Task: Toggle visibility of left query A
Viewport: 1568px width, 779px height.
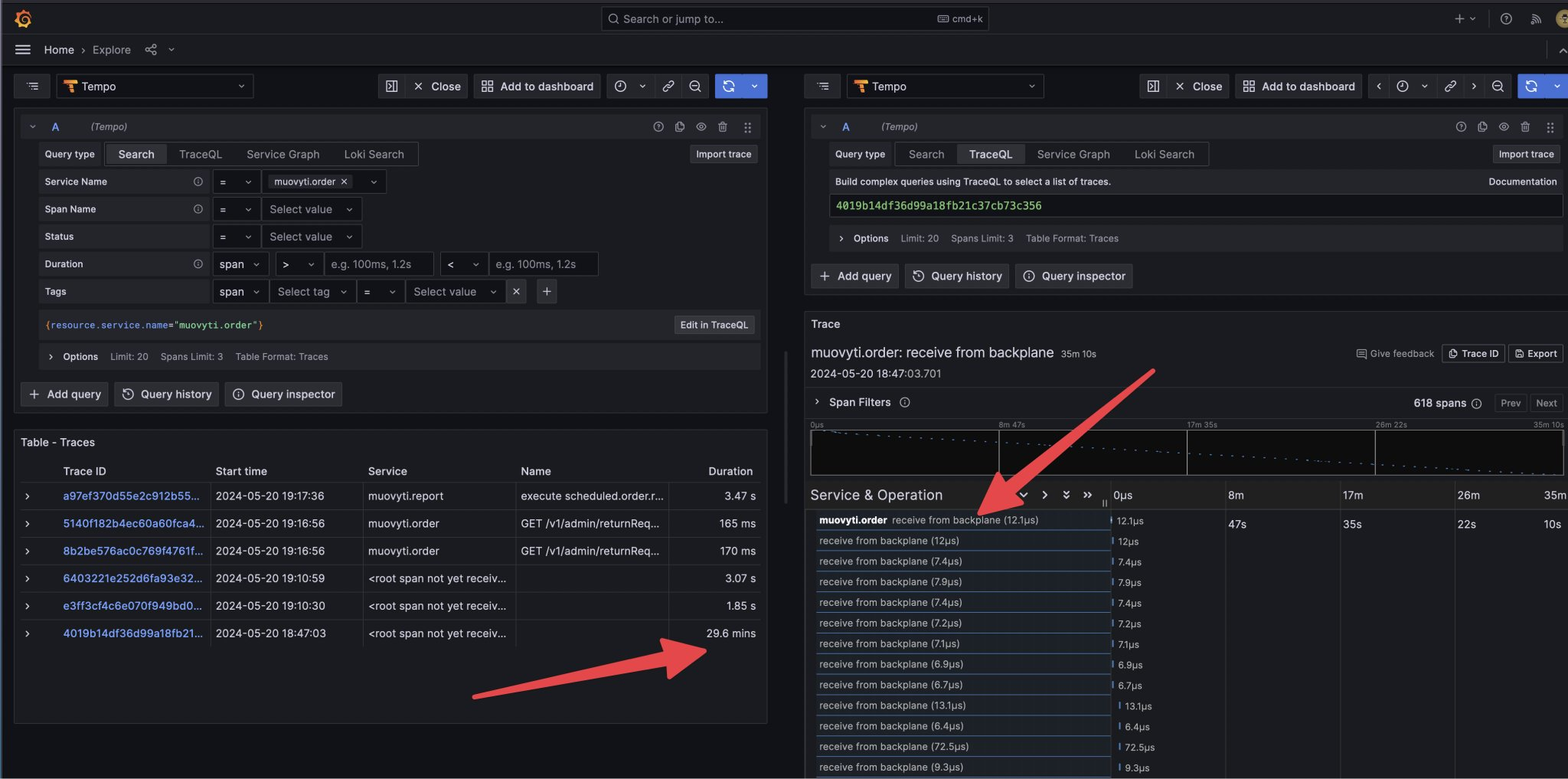Action: [701, 127]
